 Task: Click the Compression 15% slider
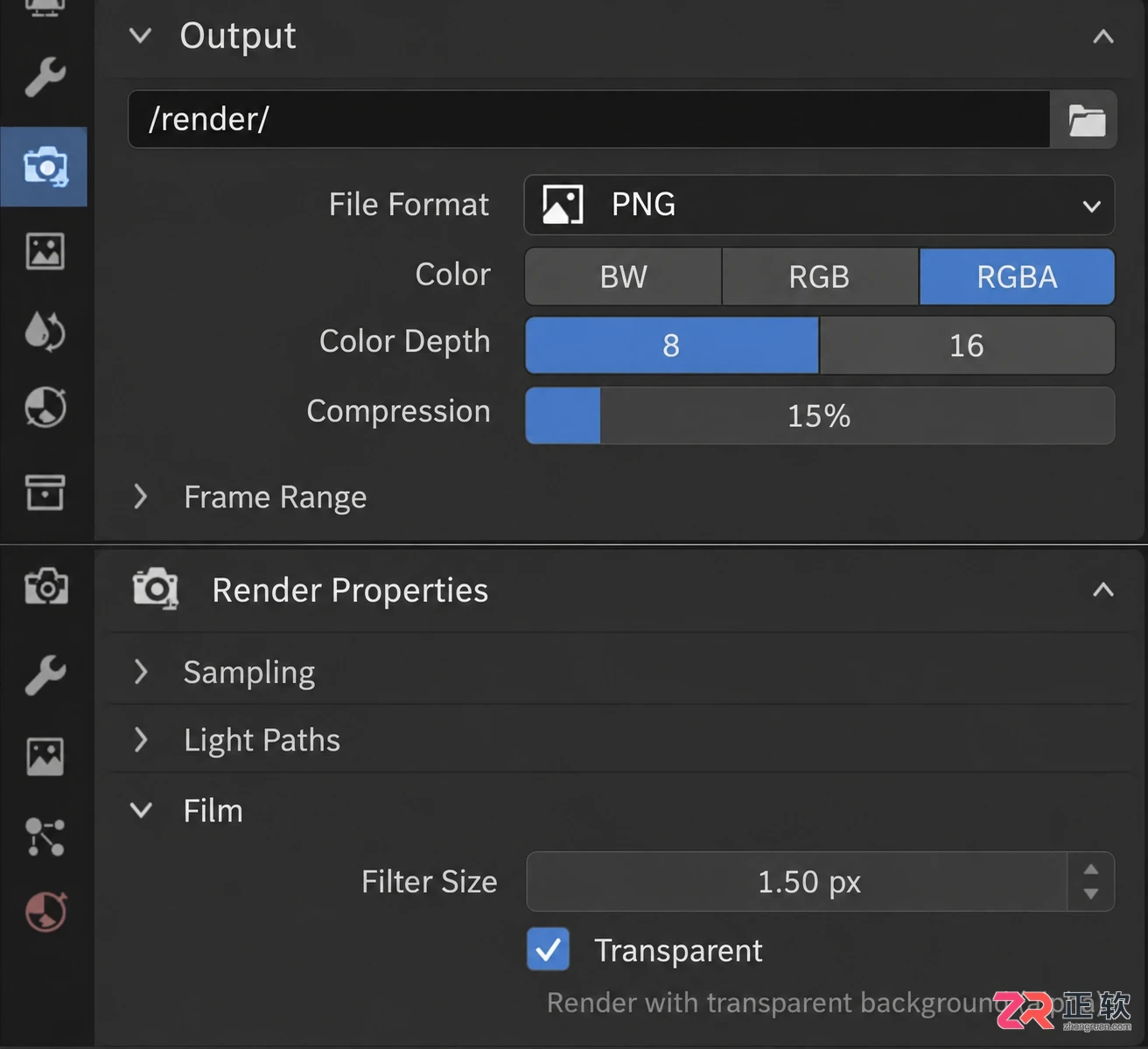820,416
